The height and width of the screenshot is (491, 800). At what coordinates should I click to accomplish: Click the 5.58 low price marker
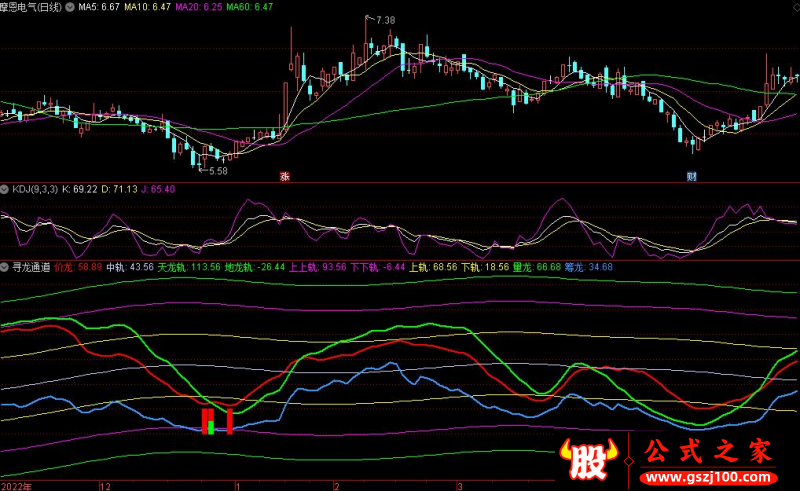point(216,171)
